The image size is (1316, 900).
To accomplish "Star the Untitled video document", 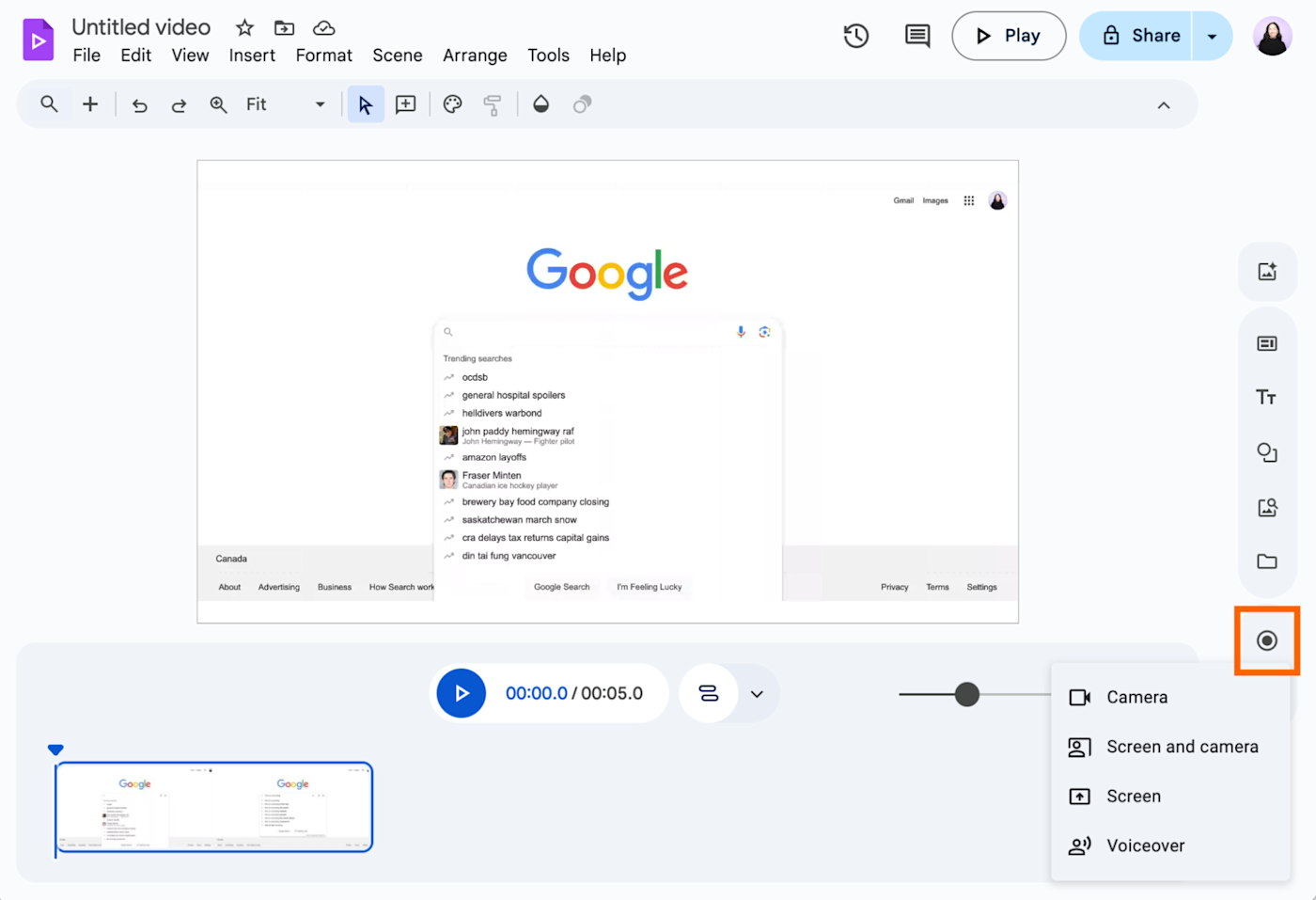I will (x=244, y=27).
